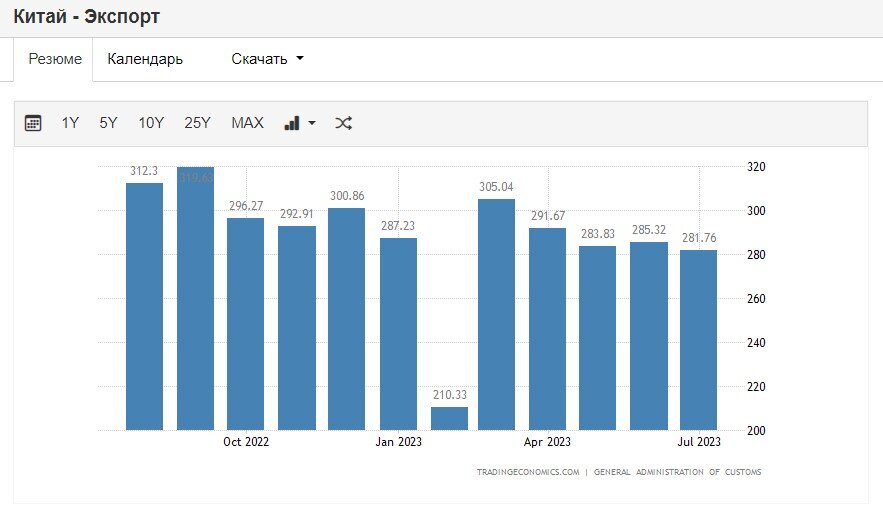Click the Jan 2023 axis label
883x517 pixels.
point(399,442)
